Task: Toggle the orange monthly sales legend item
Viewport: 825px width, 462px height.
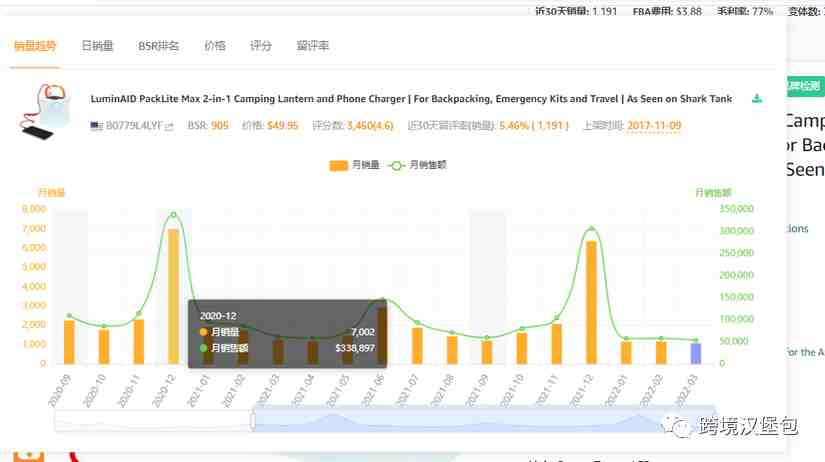Action: tap(354, 165)
